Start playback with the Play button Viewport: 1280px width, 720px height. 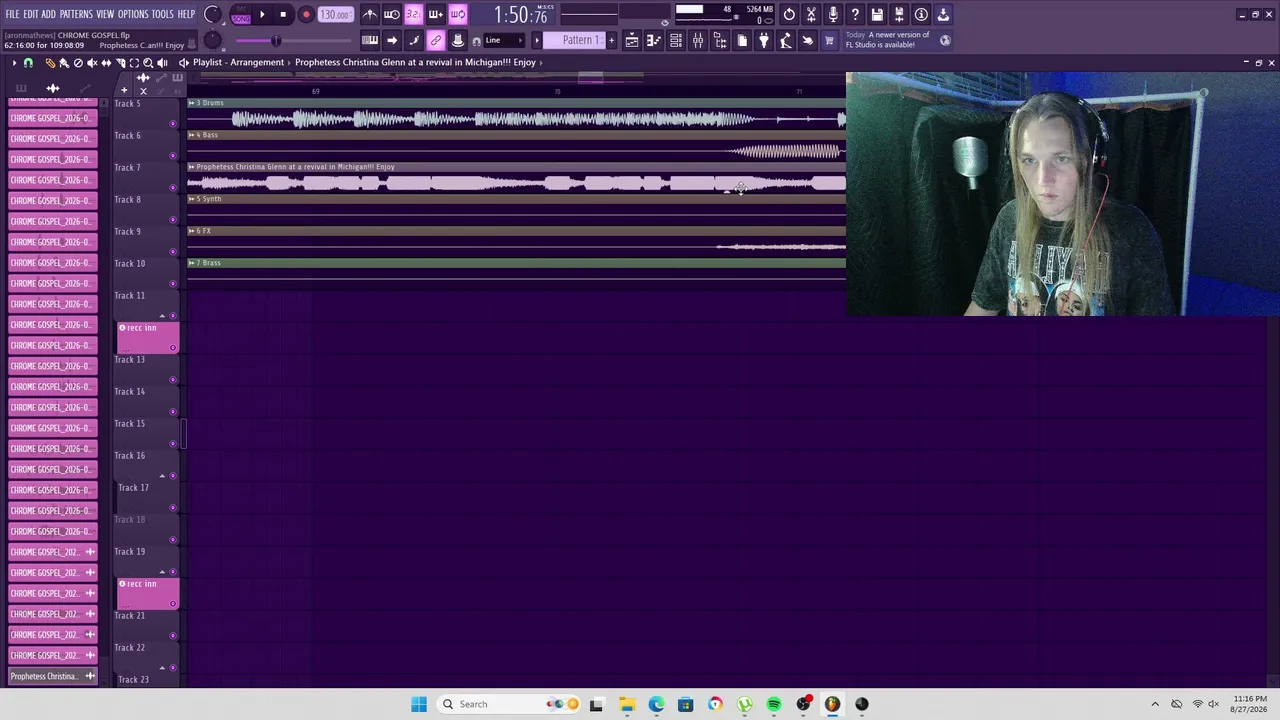point(262,15)
